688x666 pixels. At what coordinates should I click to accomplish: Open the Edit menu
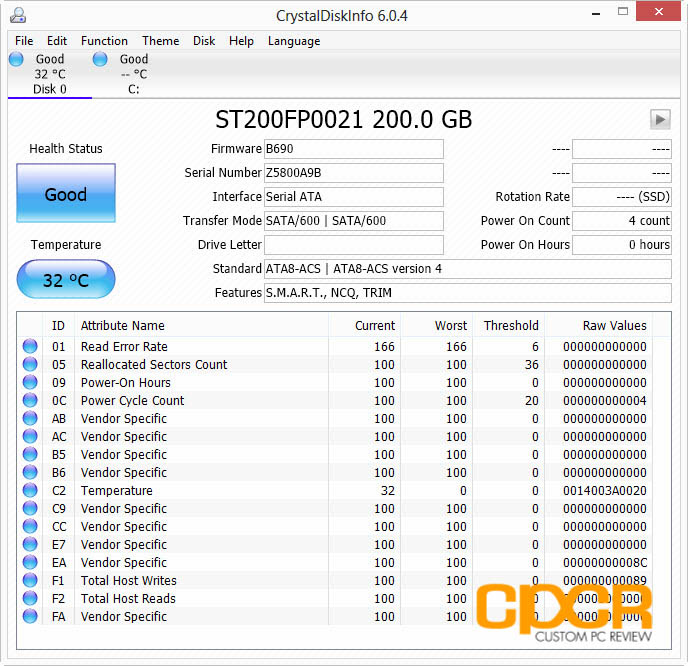57,41
